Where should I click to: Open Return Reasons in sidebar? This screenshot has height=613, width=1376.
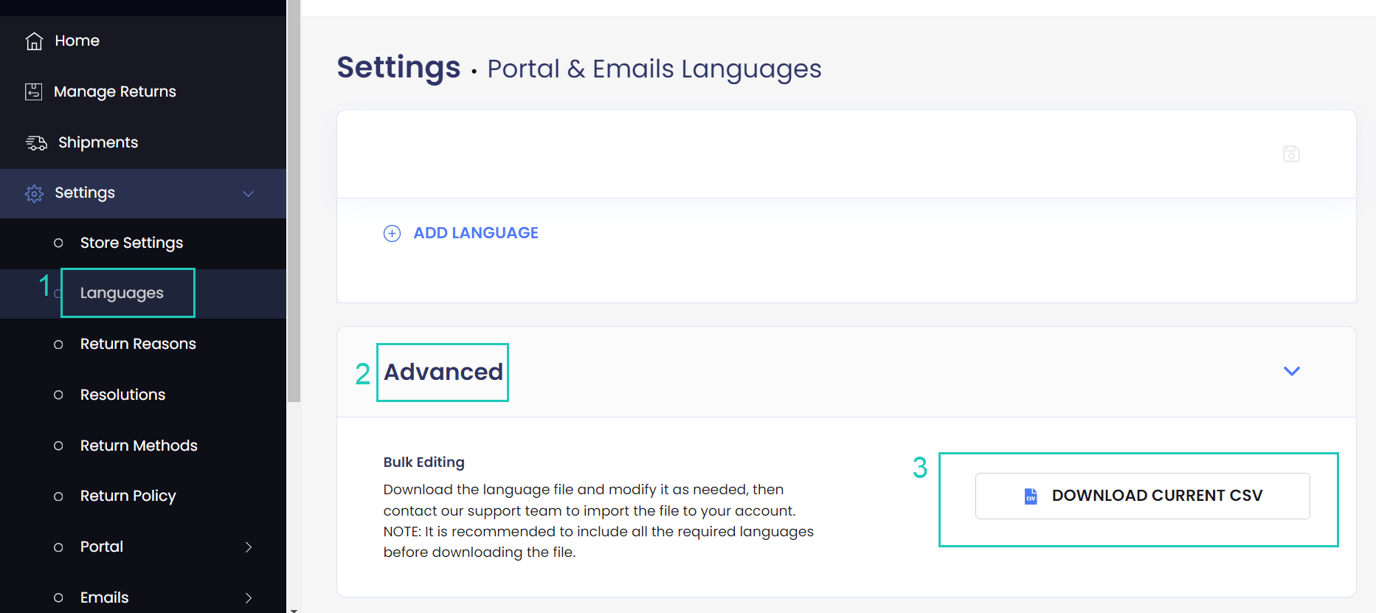138,344
